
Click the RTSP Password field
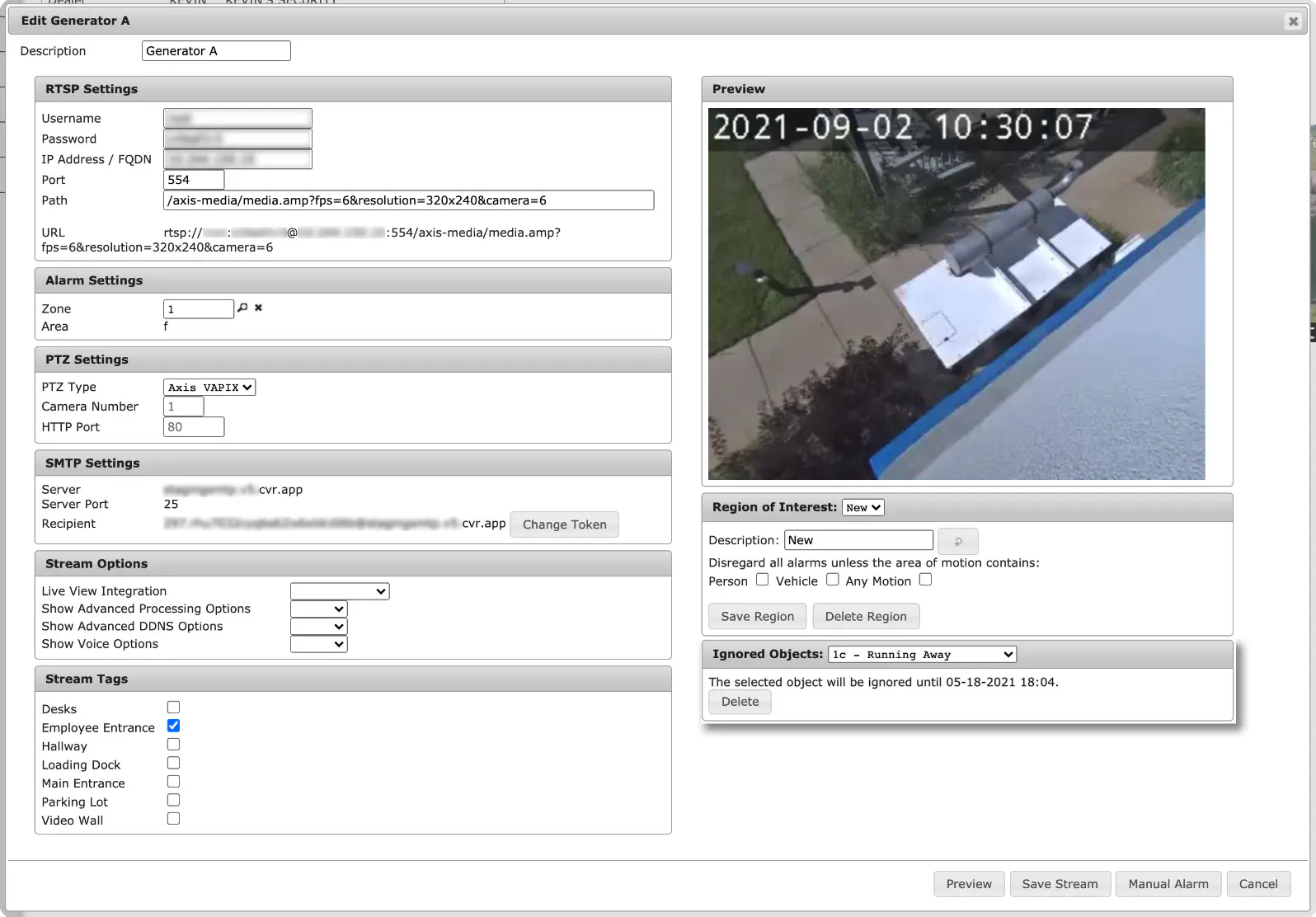[237, 139]
